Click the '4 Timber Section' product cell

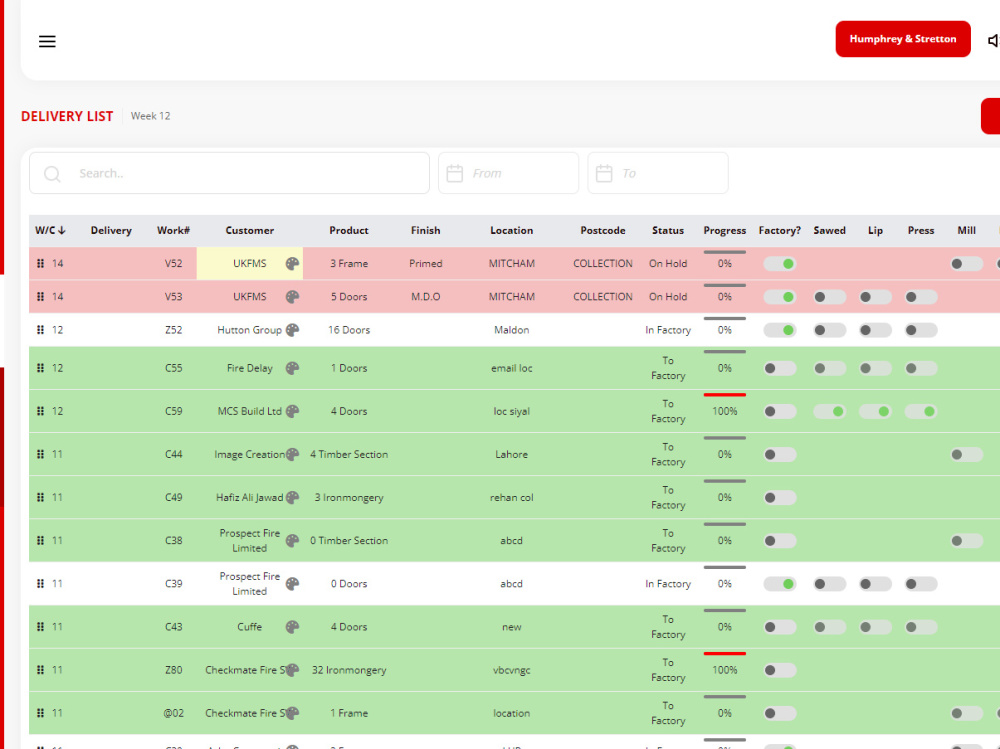349,454
